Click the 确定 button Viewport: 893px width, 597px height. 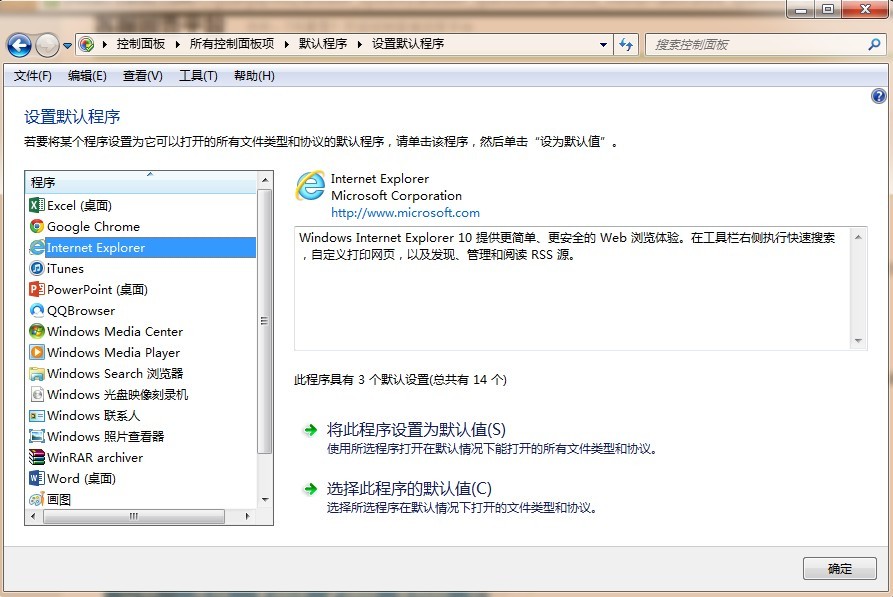839,569
